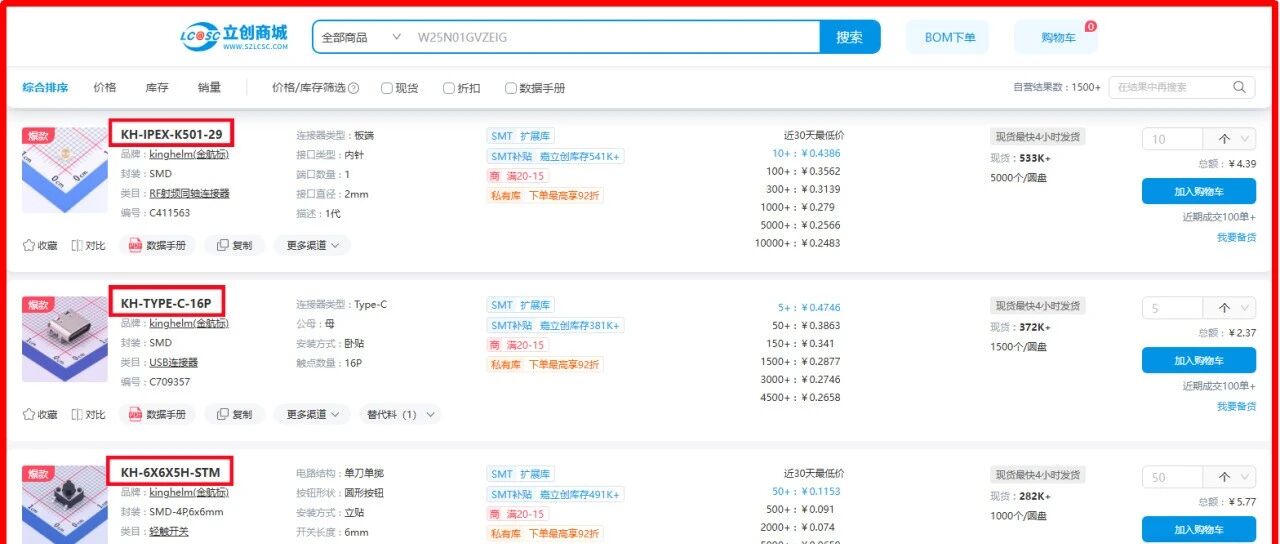Expand 替代料（1）alternatives list

400,414
